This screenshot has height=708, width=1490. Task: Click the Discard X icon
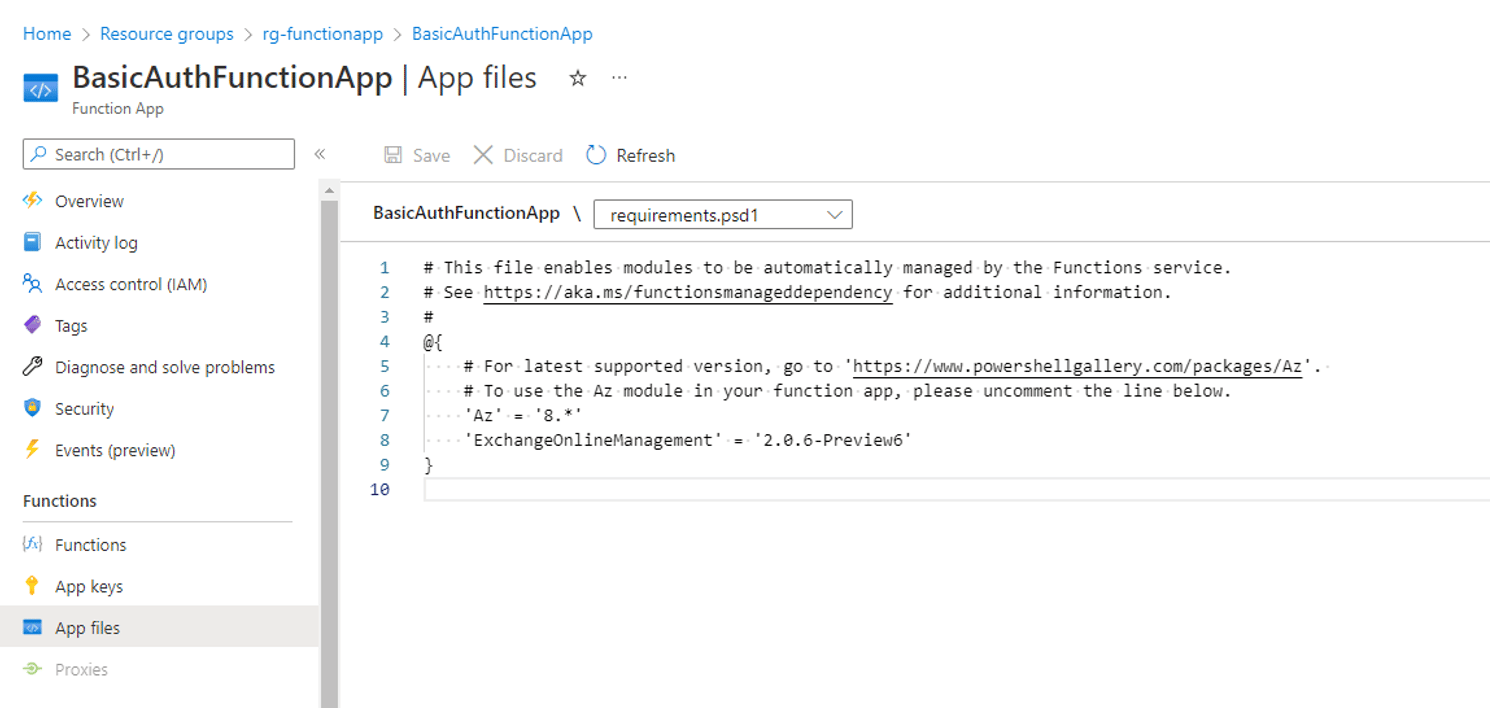[x=483, y=155]
